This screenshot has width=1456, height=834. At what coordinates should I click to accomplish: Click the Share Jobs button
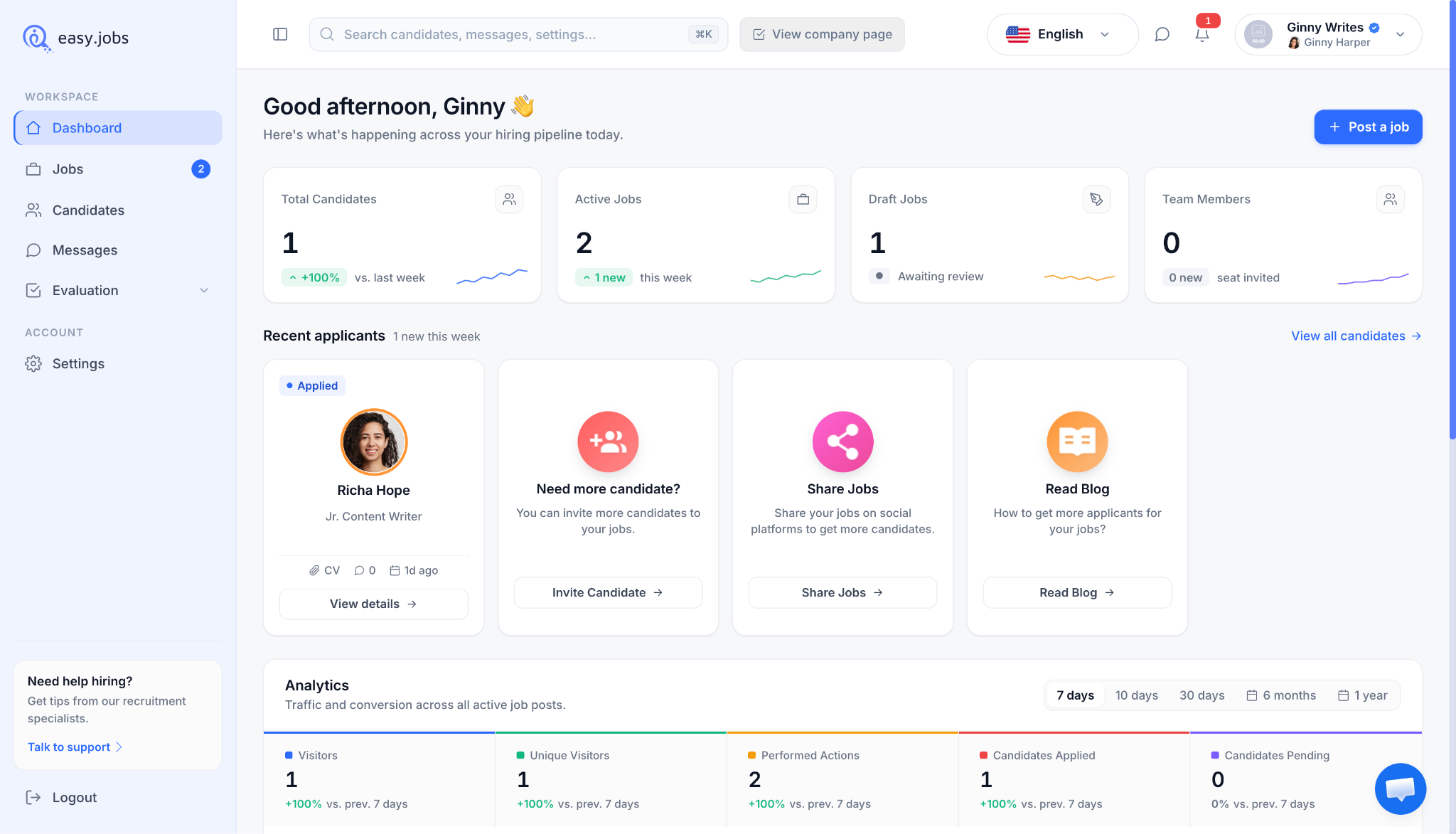(842, 592)
